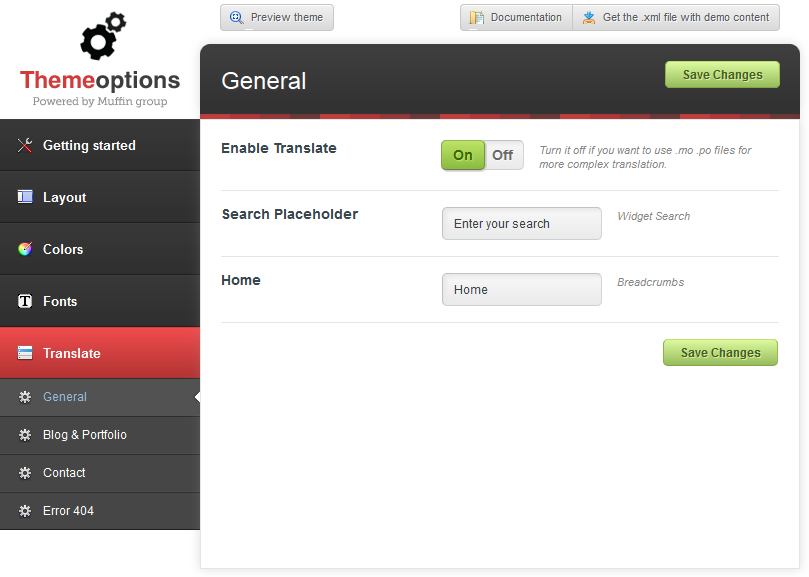Click the Home breadcrumbs input field

522,290
